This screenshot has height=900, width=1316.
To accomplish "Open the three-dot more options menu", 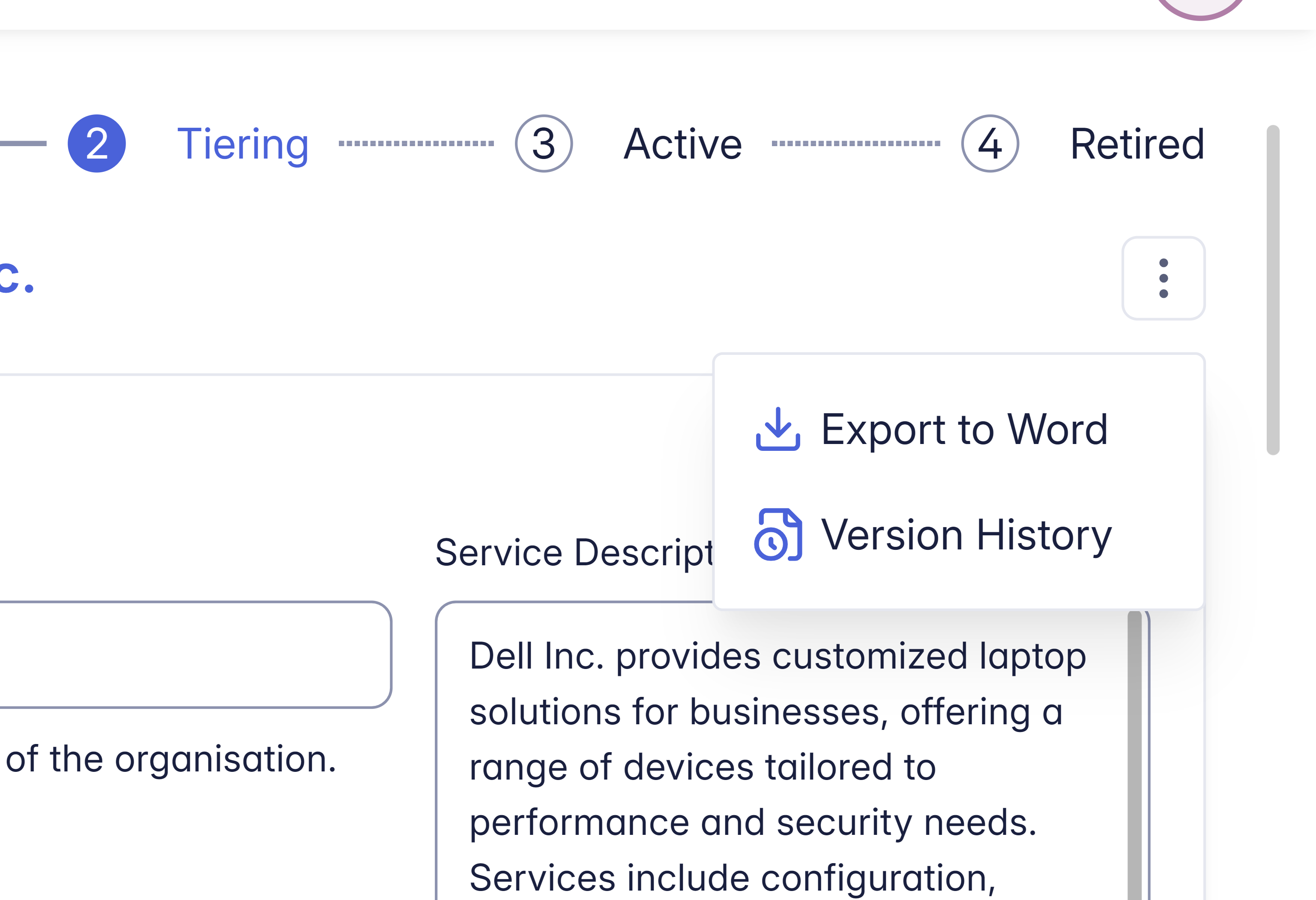I will click(x=1163, y=278).
